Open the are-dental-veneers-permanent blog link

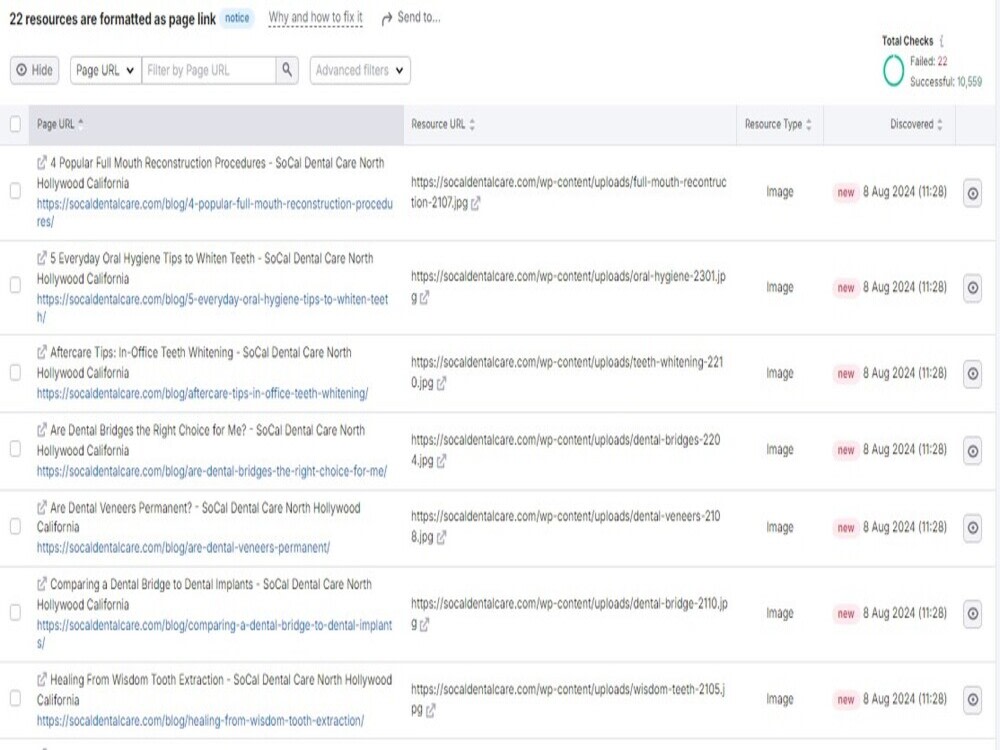pos(183,547)
